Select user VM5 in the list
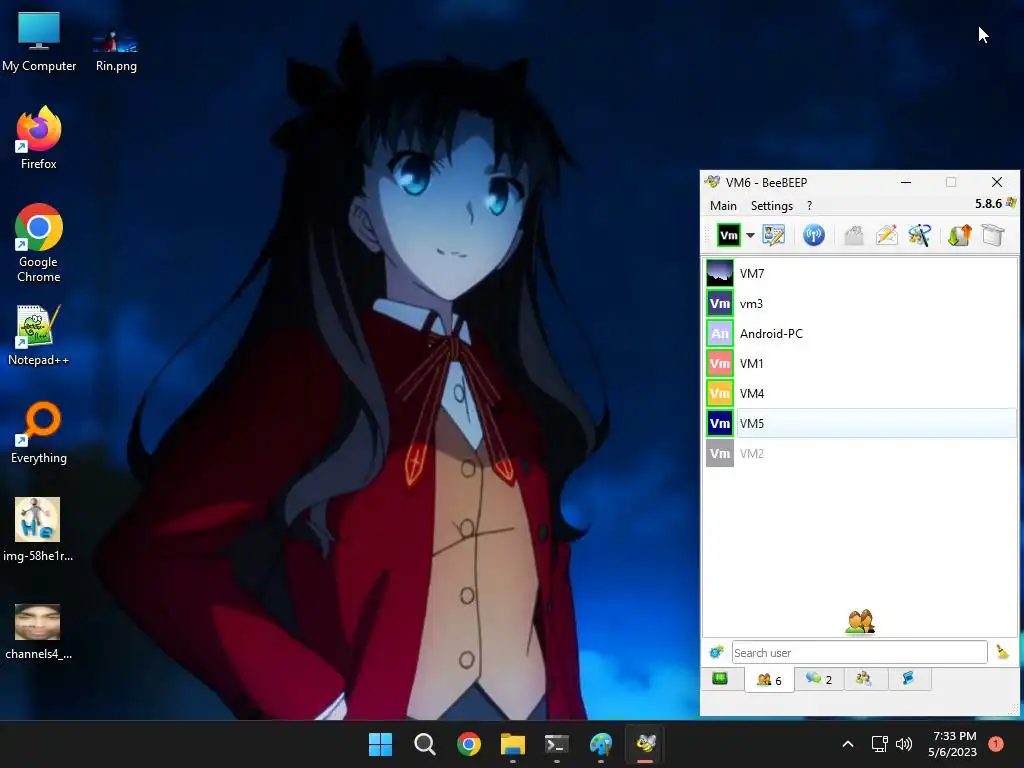Viewport: 1024px width, 768px height. (x=859, y=424)
